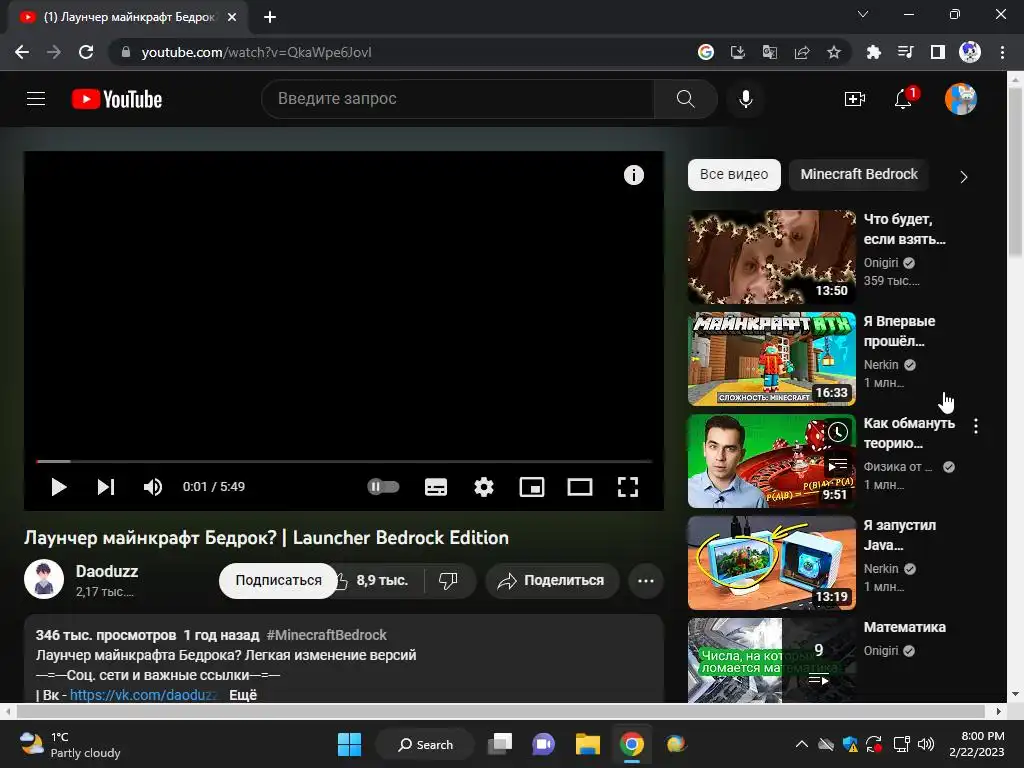
Task: Open Chrome three-dot menu
Action: [1002, 52]
